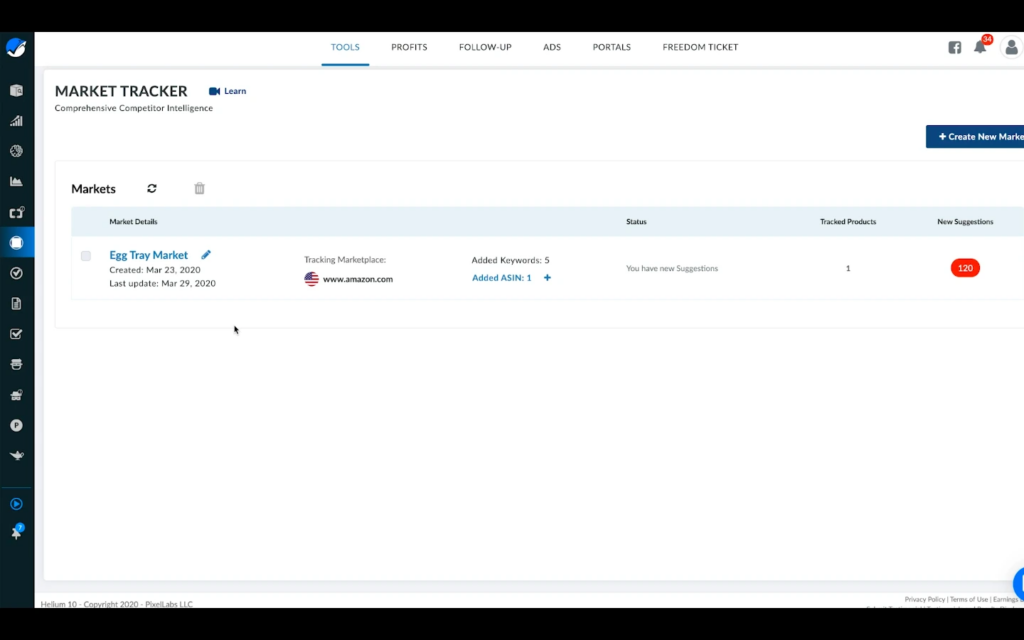Image resolution: width=1024 pixels, height=640 pixels.
Task: Open the Learn button next to Market Tracker
Action: click(x=227, y=90)
